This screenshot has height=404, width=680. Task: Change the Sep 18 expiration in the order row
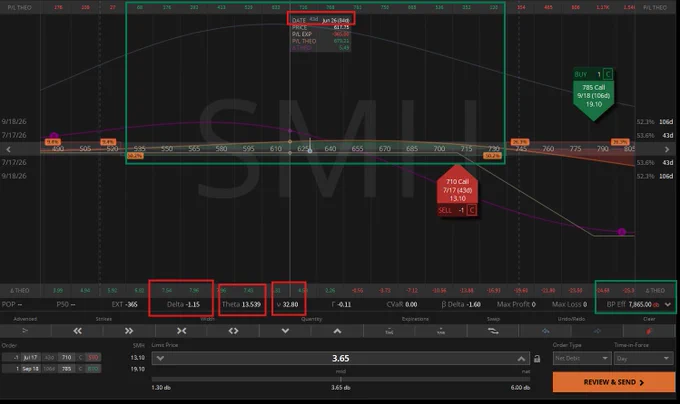click(x=30, y=369)
